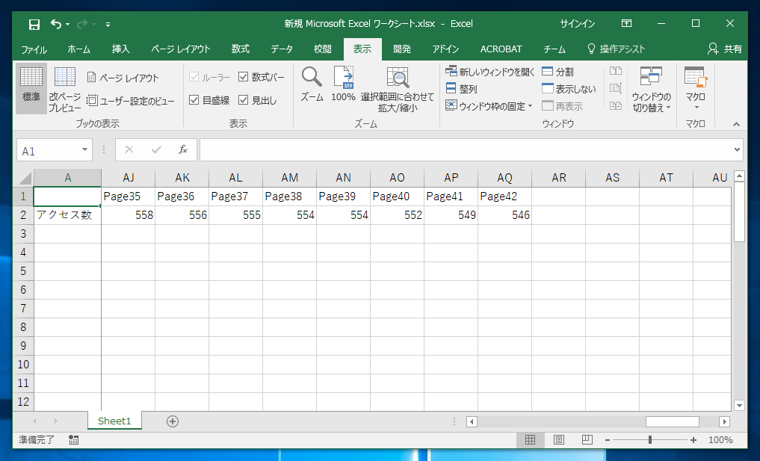Switch to Page Layout (ページレイアウト) view
Viewport: 760px width, 461px height.
pyautogui.click(x=123, y=78)
